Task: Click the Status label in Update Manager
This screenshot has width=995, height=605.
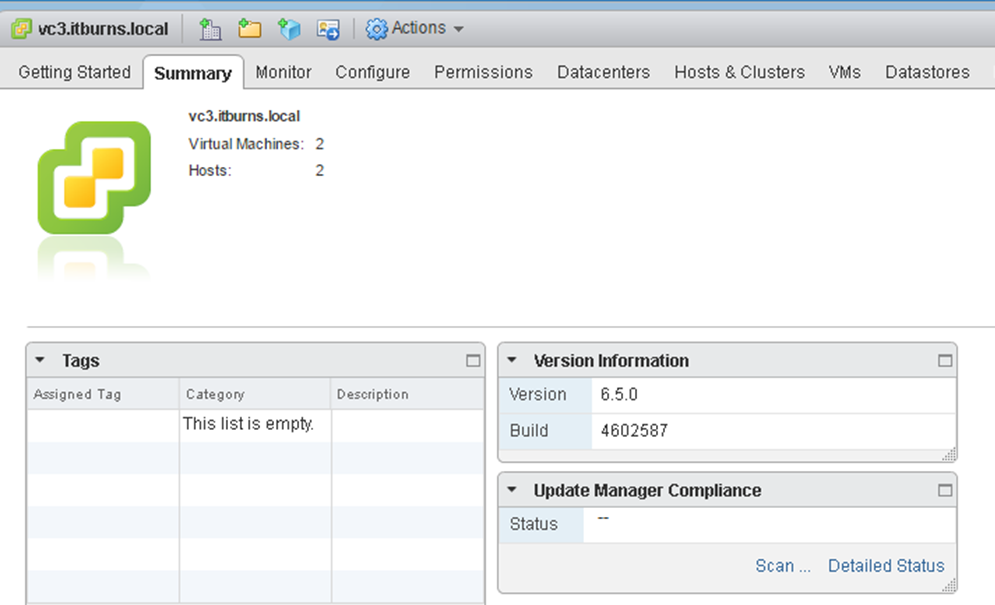Action: [534, 524]
